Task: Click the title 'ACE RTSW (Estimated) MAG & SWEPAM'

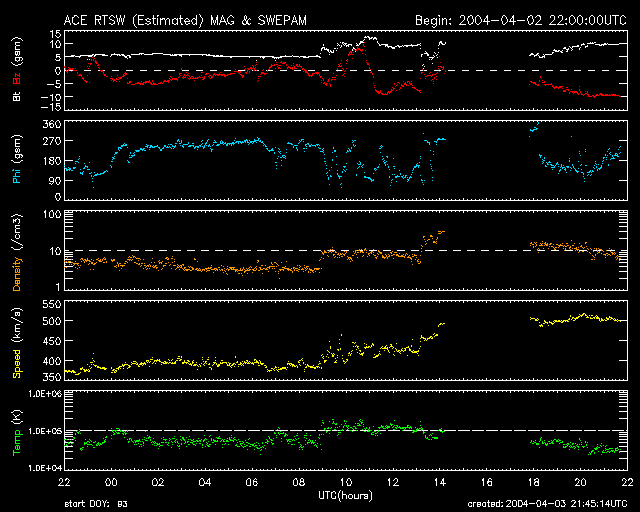Action: [x=185, y=20]
